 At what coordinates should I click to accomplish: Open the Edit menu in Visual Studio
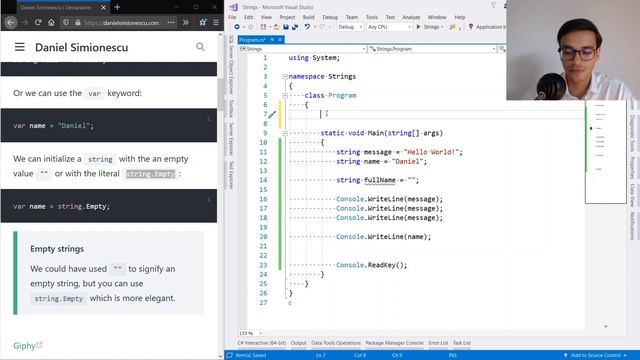[249, 17]
